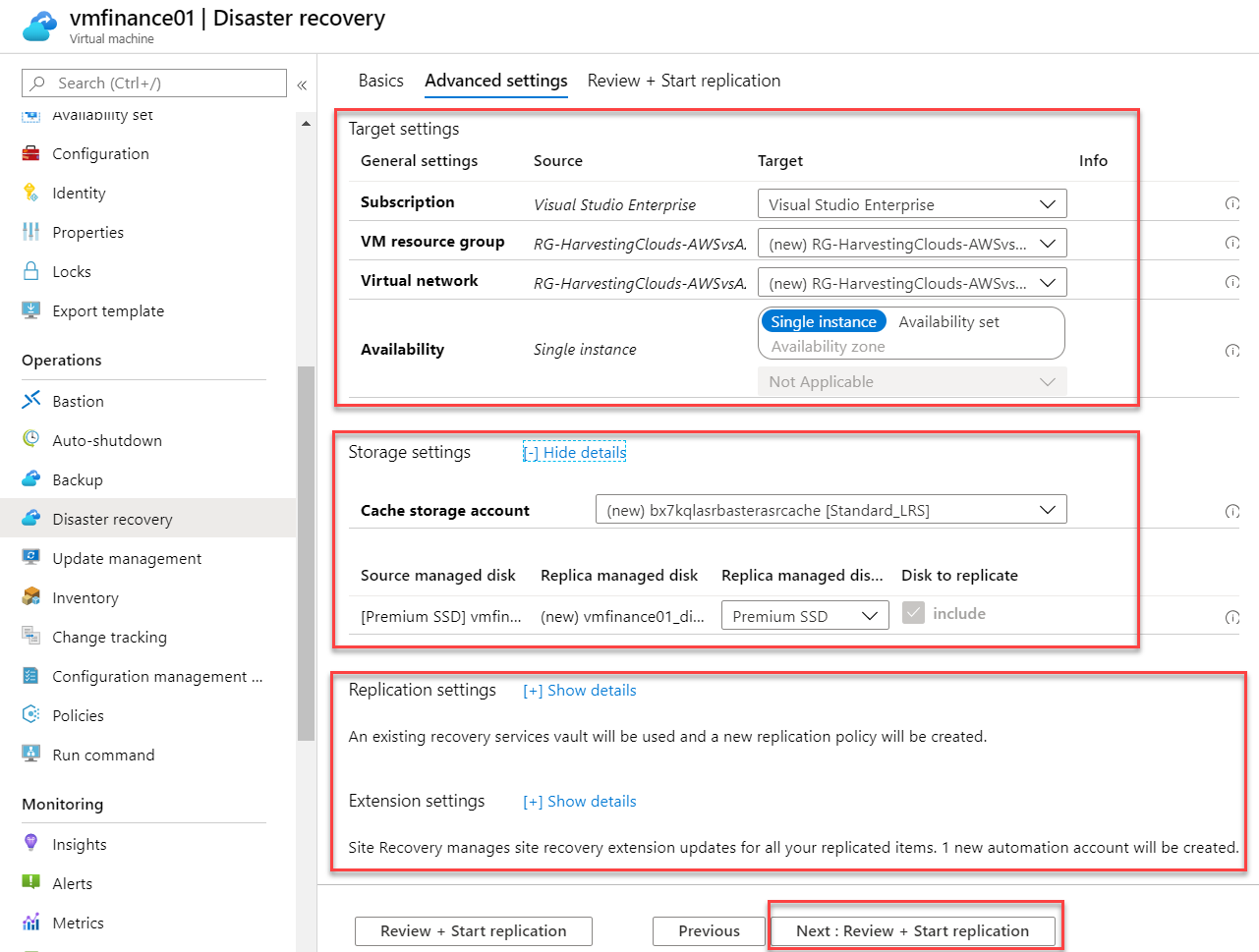Screen dimensions: 1259x952
Task: Open the Review + Start replication tab
Action: coord(684,81)
